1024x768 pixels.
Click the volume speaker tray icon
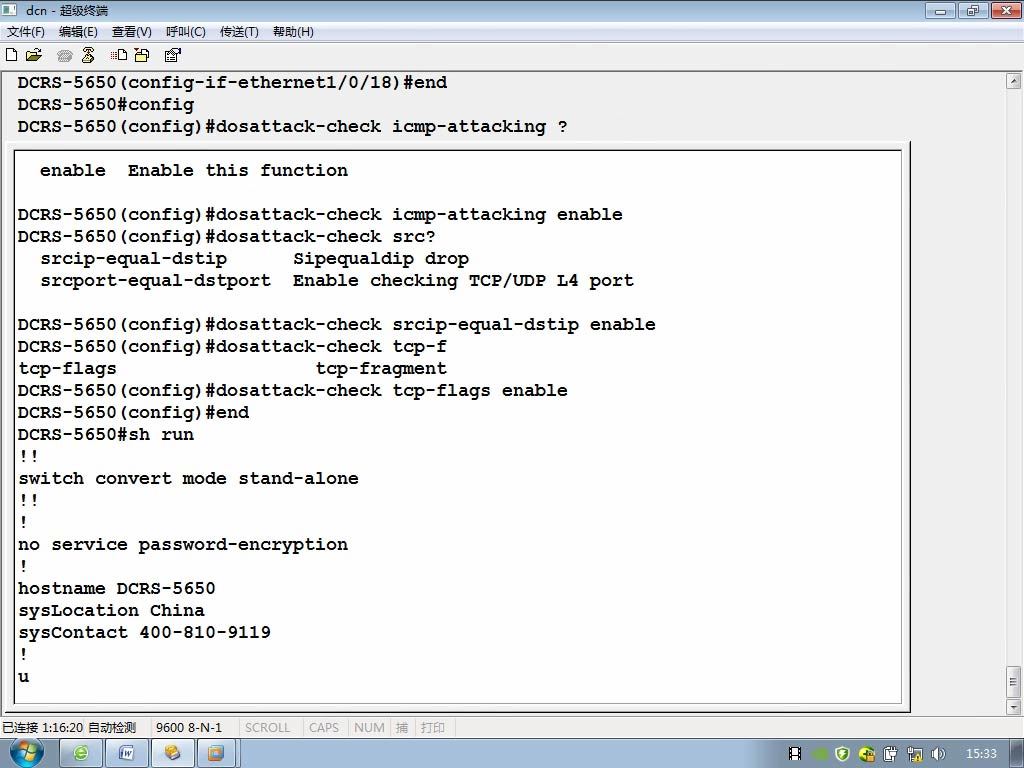[938, 754]
